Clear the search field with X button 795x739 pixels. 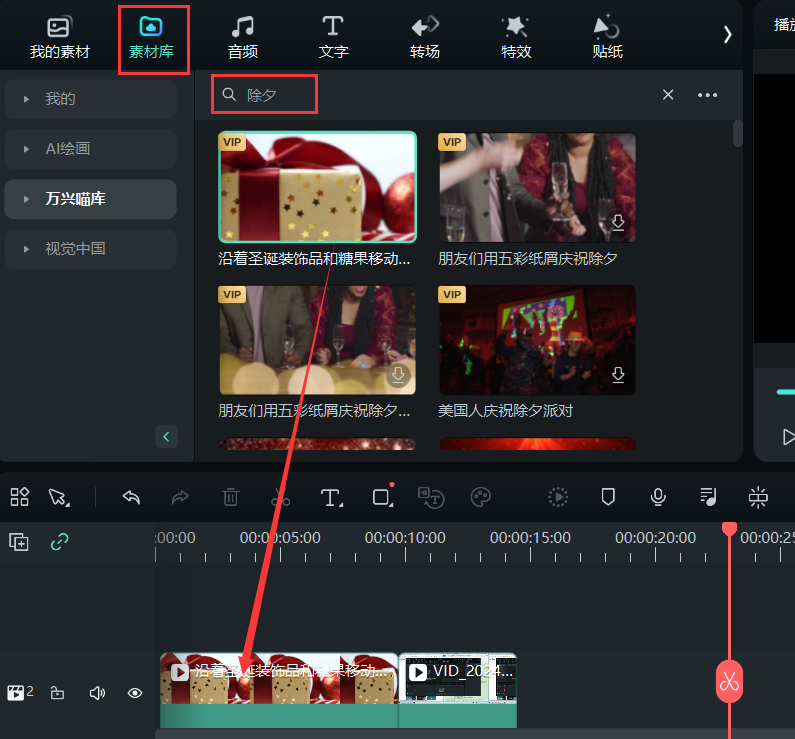coord(668,95)
